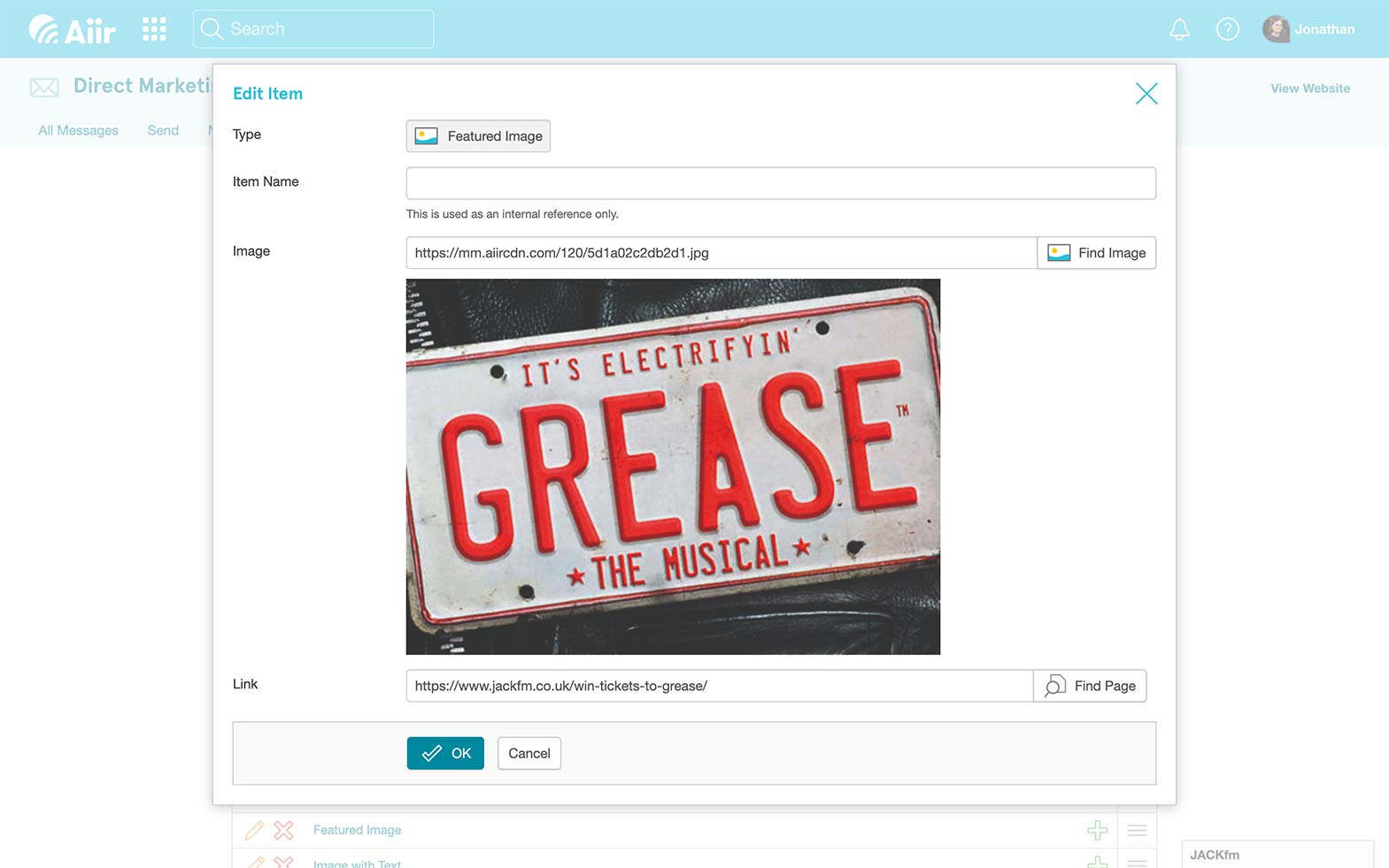Add item after Featured Image row
Viewport: 1389px width, 868px height.
1097,830
